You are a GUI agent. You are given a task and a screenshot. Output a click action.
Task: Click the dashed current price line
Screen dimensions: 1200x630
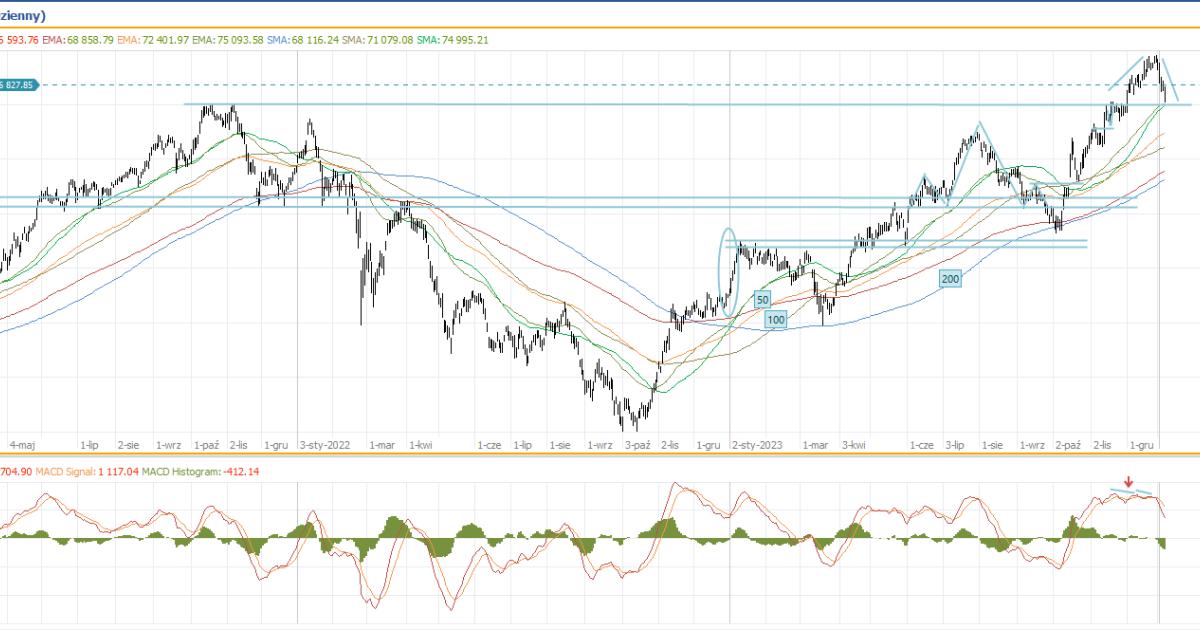pos(600,85)
